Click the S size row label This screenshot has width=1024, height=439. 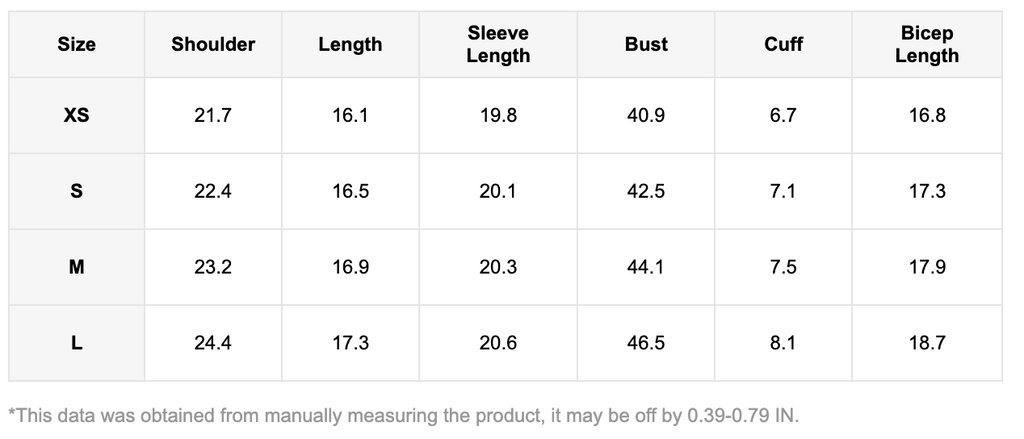pos(77,191)
